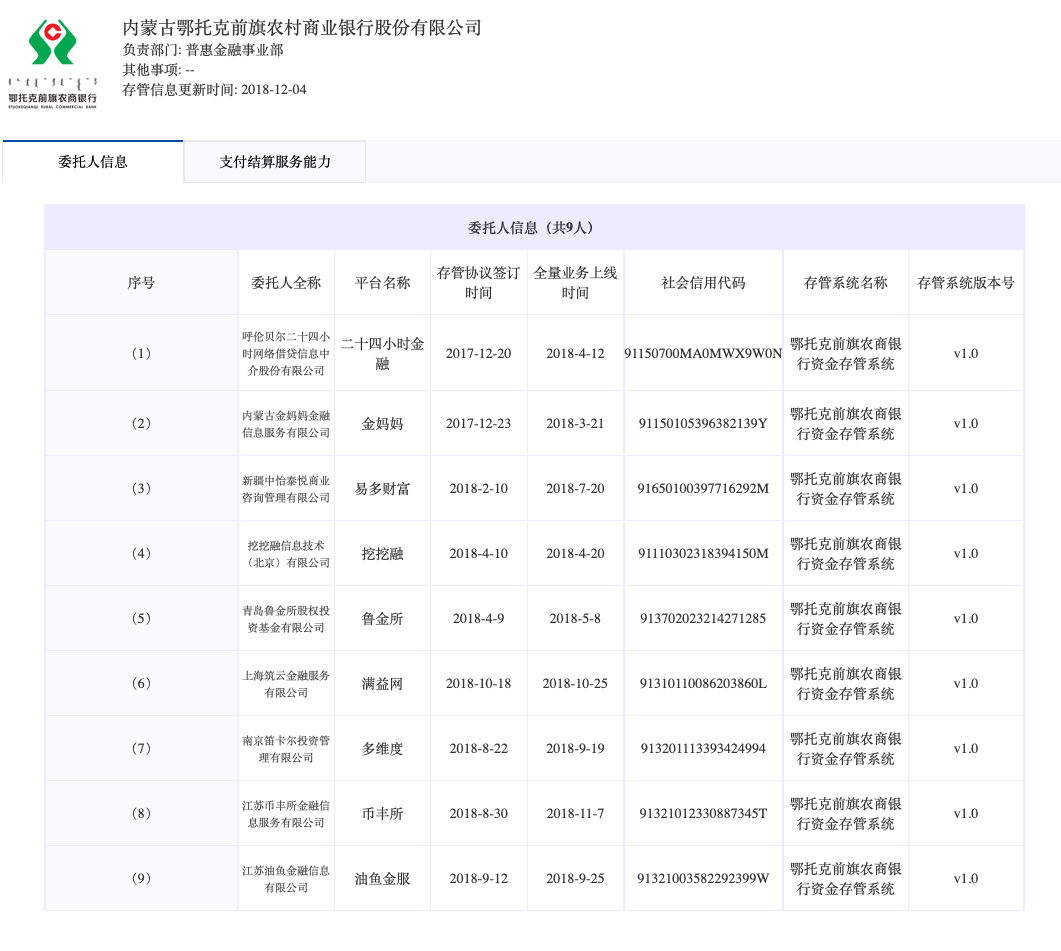This screenshot has width=1061, height=951.
Task: Click signing date 2018-9-12
Action: tap(478, 879)
